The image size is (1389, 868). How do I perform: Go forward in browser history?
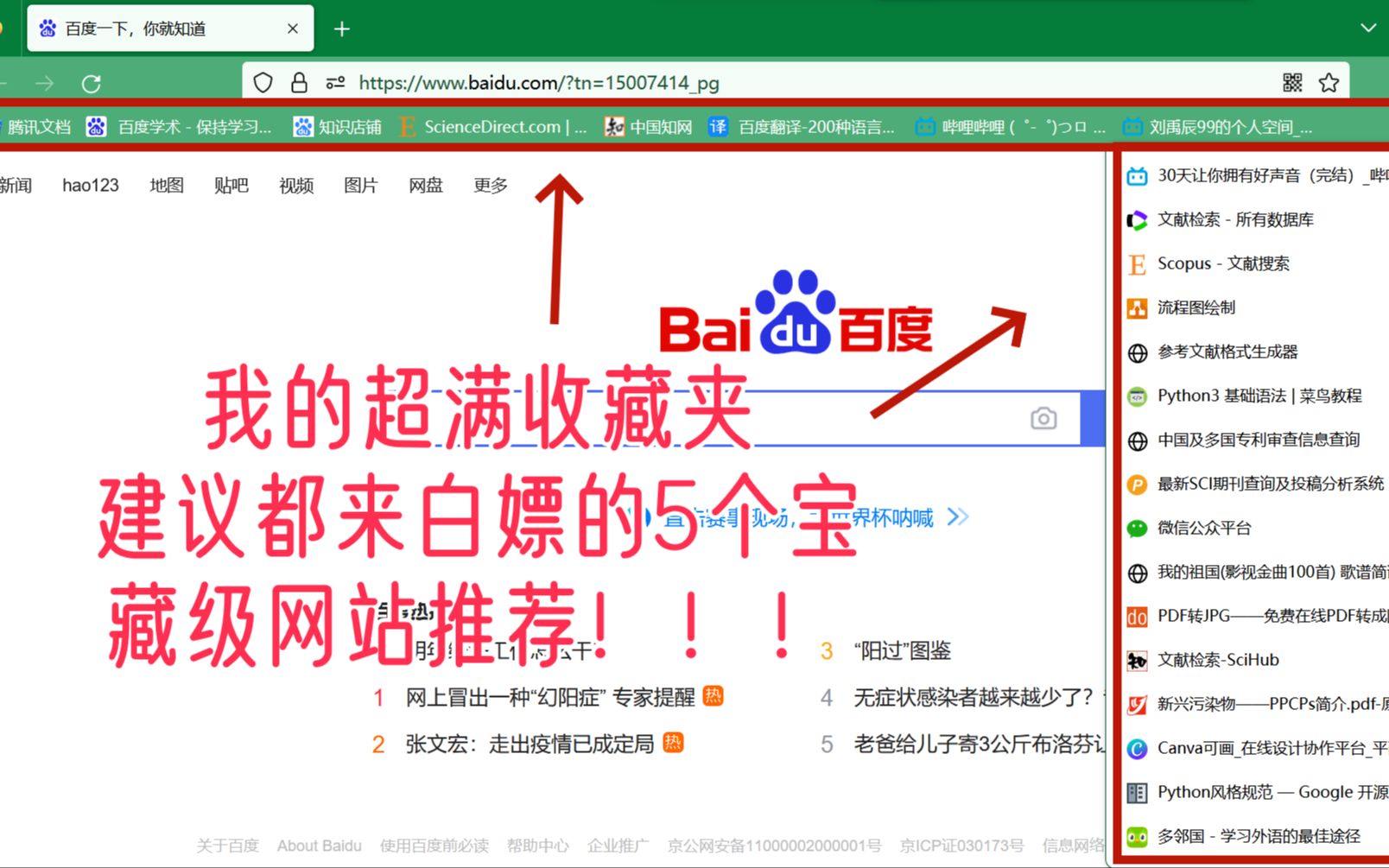click(44, 83)
